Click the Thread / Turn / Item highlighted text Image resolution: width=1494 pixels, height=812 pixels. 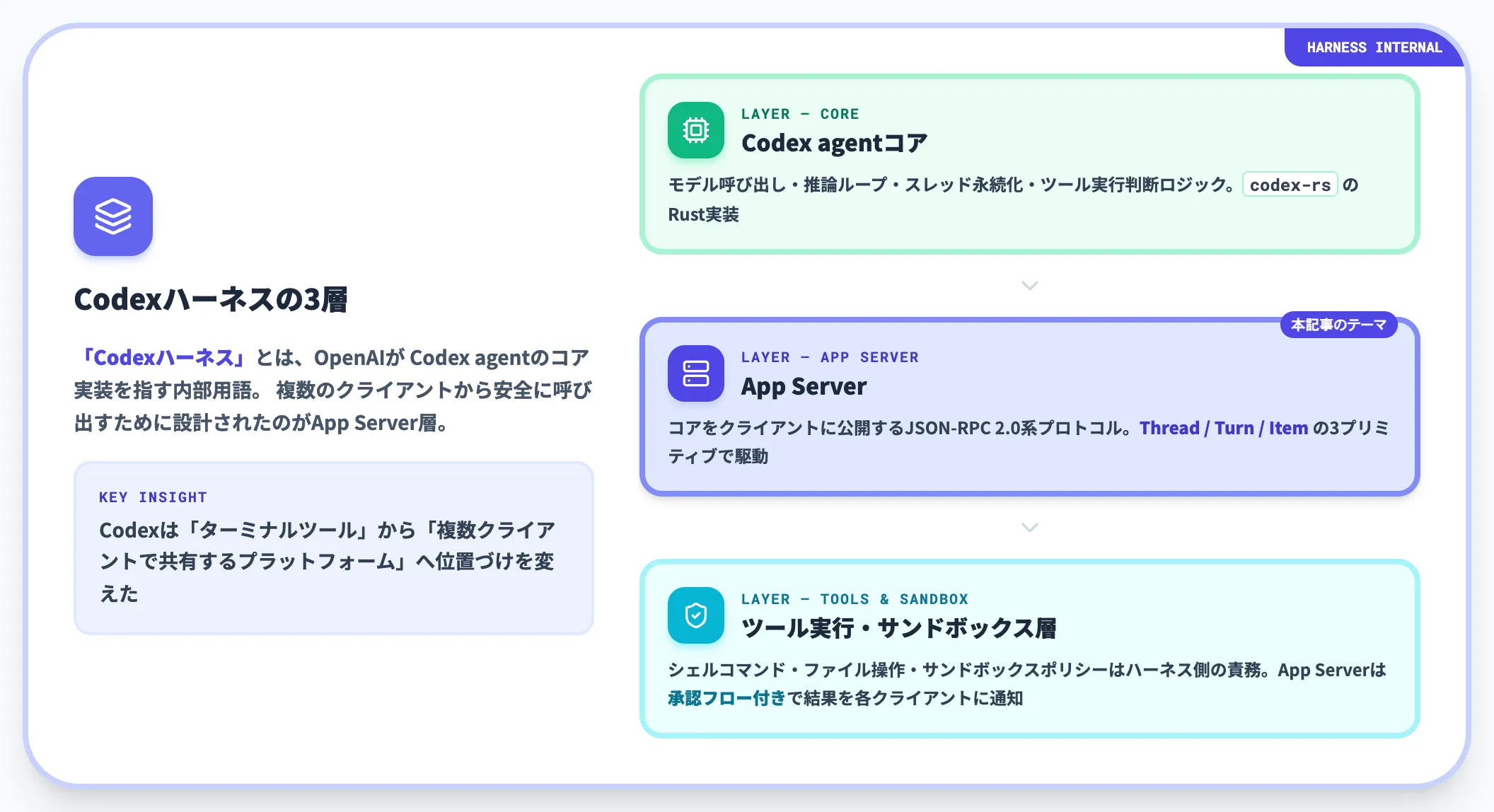[x=1224, y=428]
